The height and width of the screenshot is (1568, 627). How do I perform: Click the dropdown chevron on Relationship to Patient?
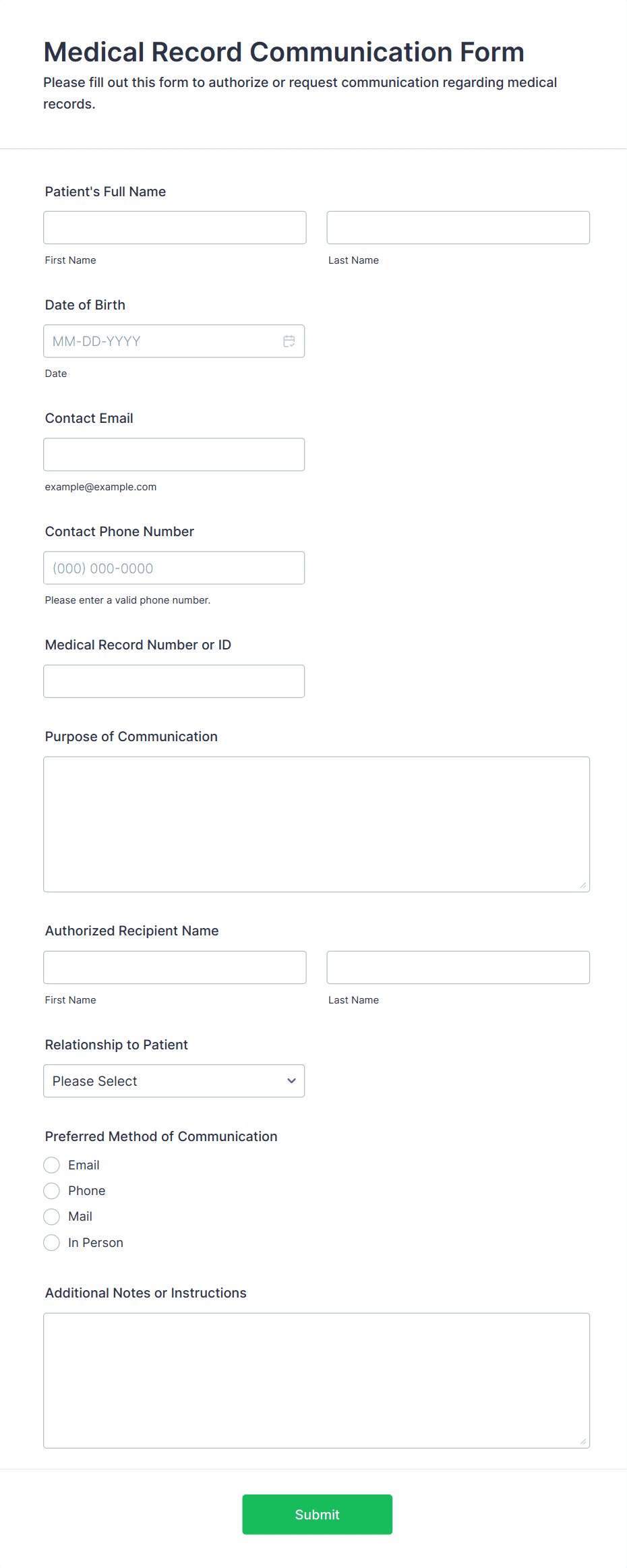tap(291, 1080)
